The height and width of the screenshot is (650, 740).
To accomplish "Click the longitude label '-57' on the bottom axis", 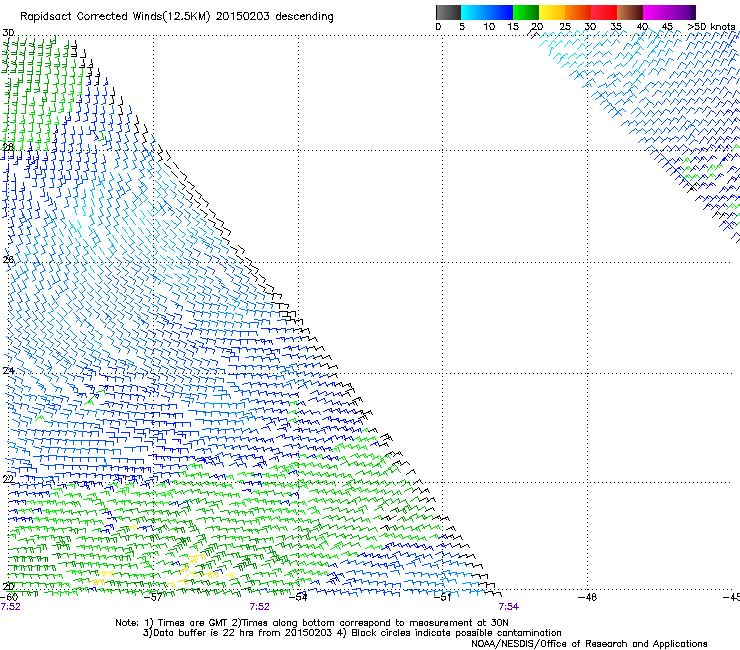I will click(x=153, y=597).
